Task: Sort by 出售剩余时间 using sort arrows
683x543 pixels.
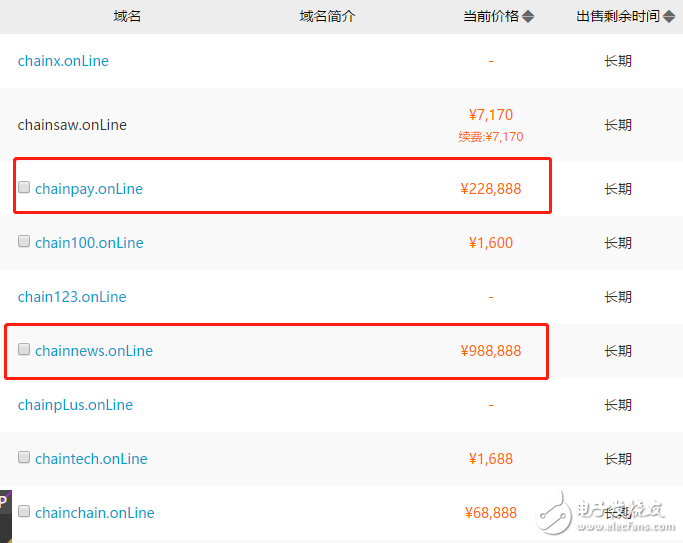Action: tap(667, 17)
